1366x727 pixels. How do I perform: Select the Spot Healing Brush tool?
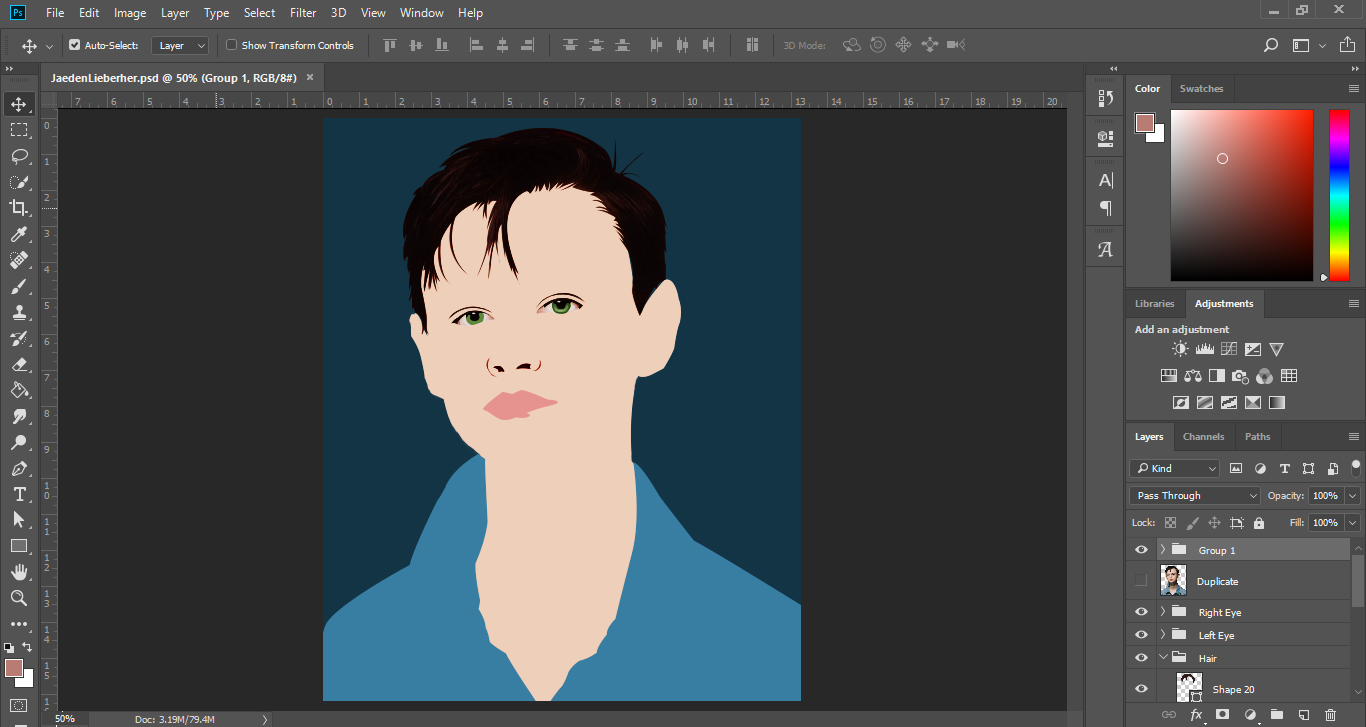(x=18, y=260)
